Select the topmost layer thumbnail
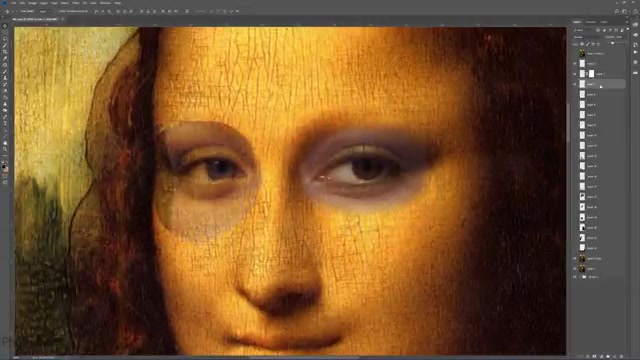The height and width of the screenshot is (360, 640). [x=582, y=53]
